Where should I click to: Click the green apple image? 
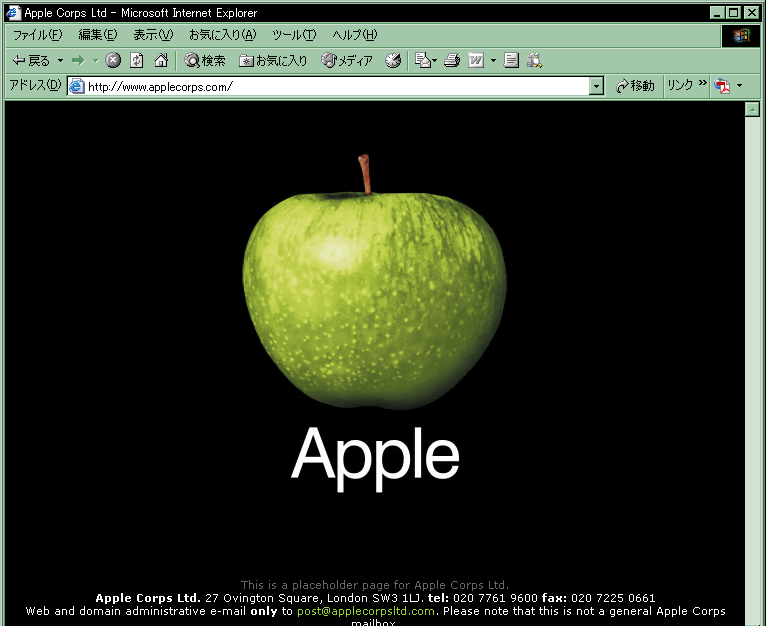[375, 282]
